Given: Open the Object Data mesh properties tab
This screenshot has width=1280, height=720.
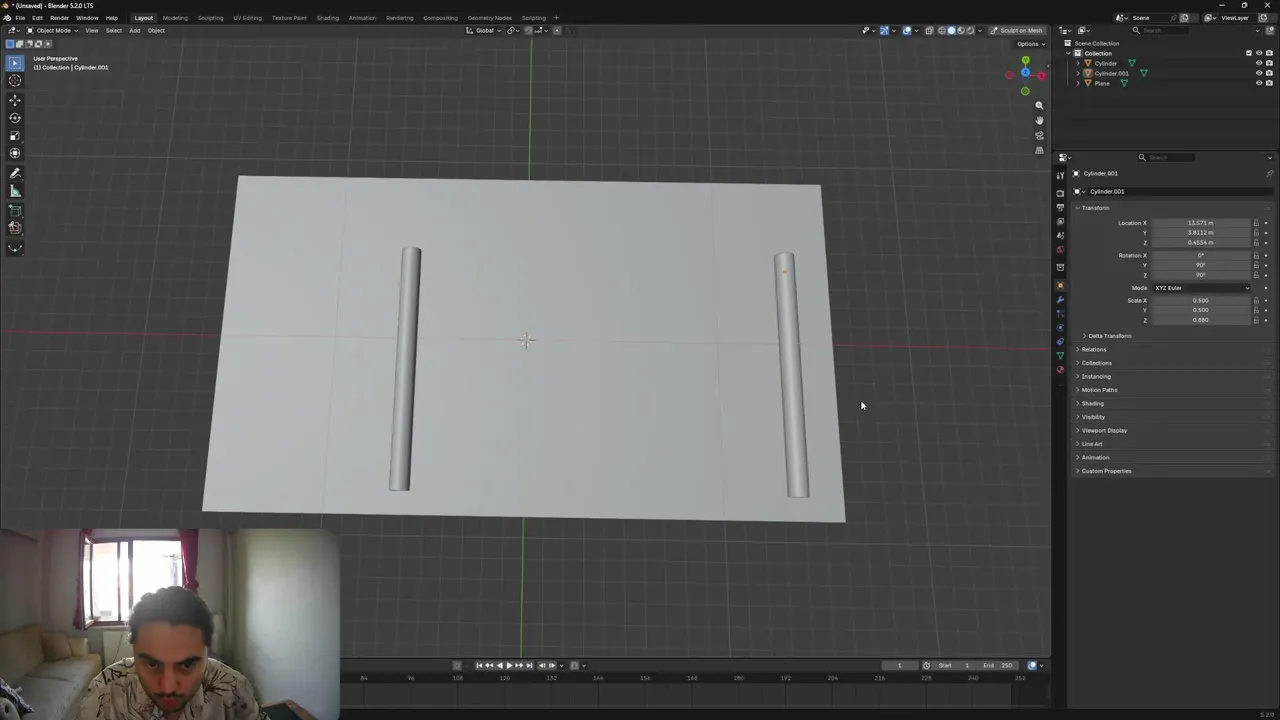Looking at the screenshot, I should pos(1061,355).
